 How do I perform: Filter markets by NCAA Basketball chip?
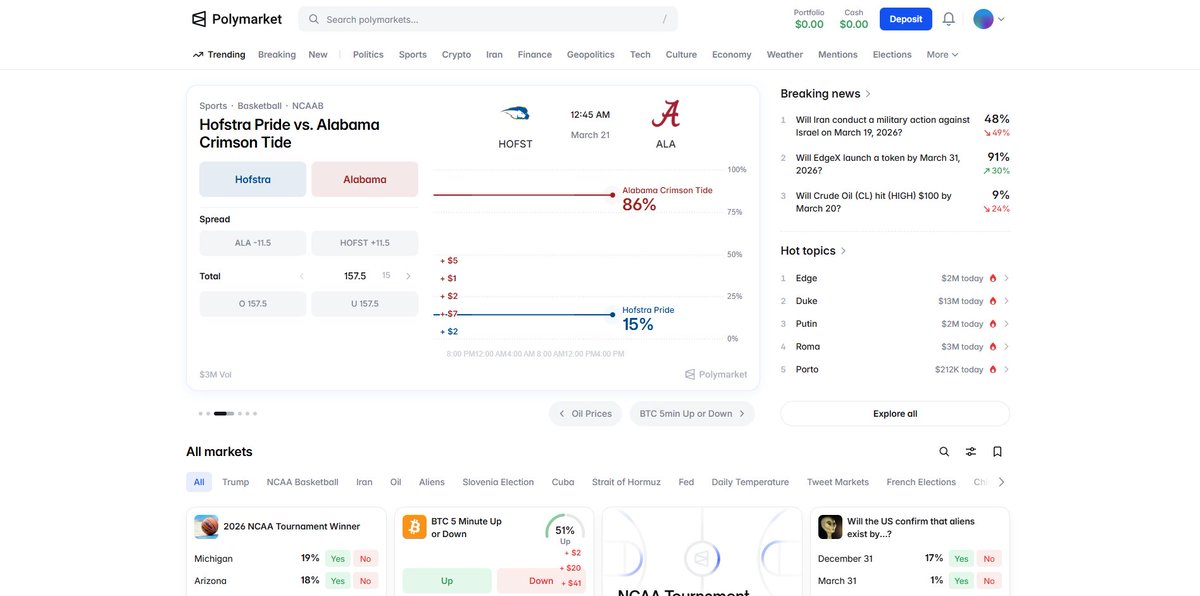[303, 482]
